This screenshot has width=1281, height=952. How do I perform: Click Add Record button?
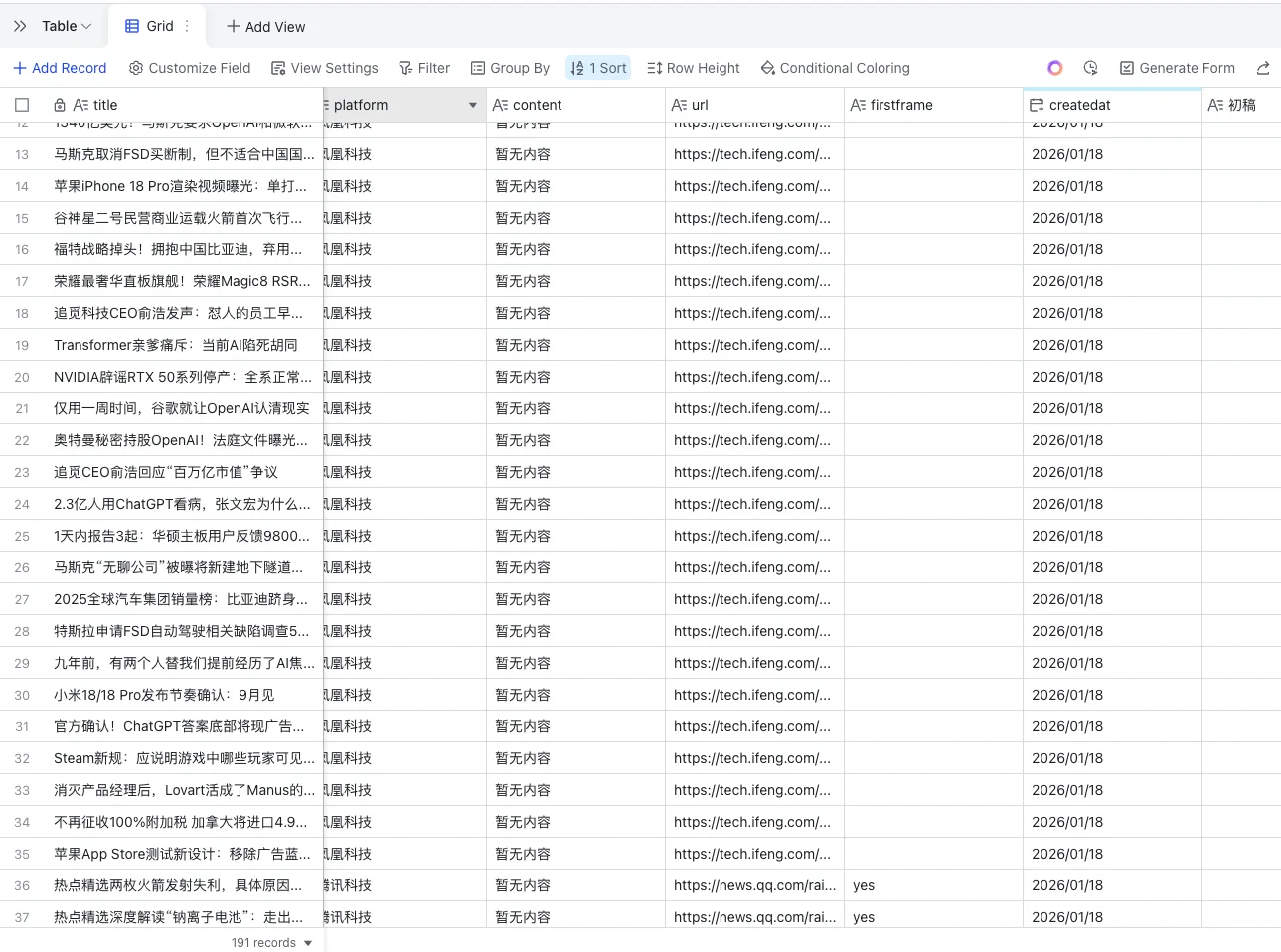coord(60,68)
